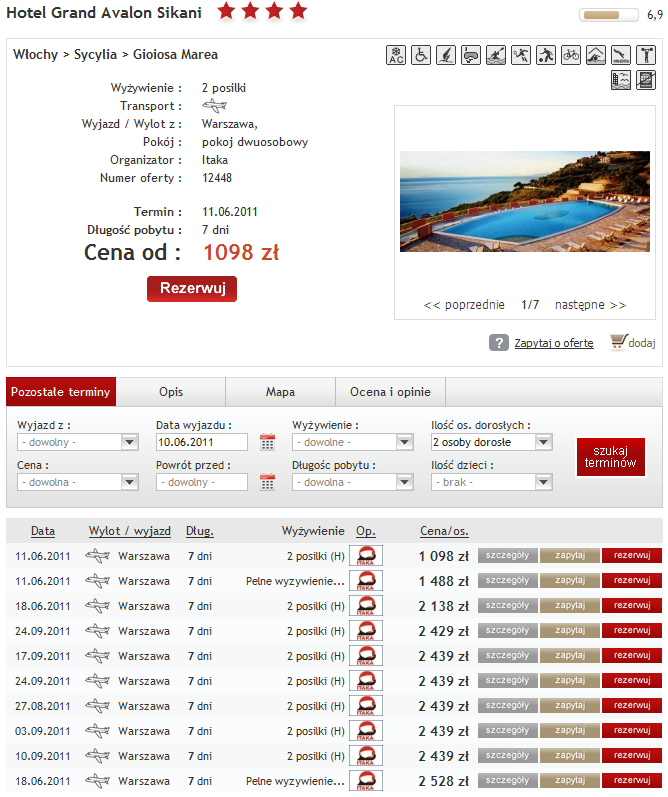The image size is (668, 797).
Task: Click szczegóły for the 10.09.2011 offer
Action: [x=507, y=755]
